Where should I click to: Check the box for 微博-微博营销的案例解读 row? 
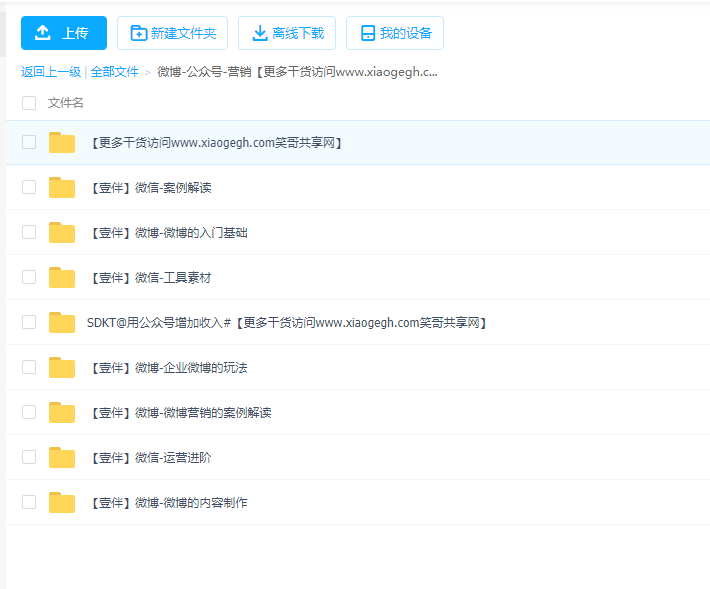(x=29, y=412)
